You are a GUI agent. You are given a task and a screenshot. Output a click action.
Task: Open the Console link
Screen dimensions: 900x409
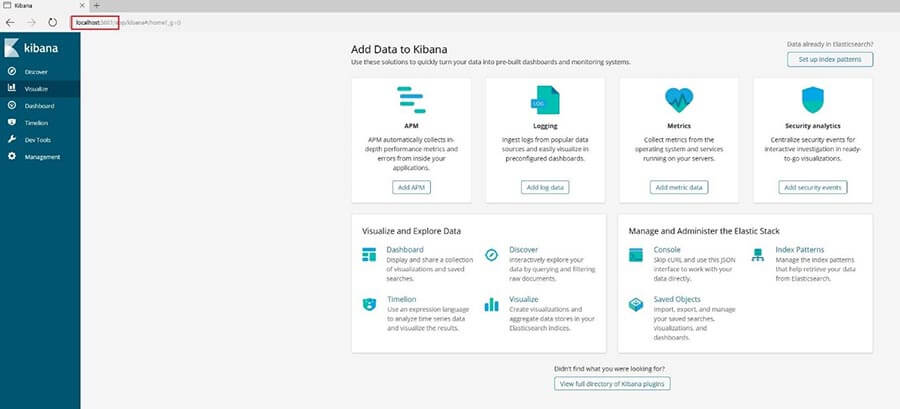[667, 250]
